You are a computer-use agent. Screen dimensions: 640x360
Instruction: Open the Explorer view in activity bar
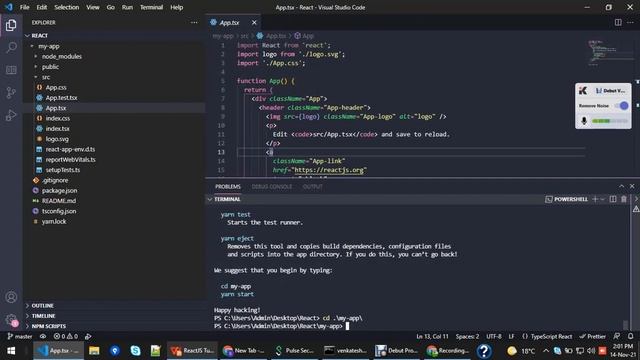(11, 25)
